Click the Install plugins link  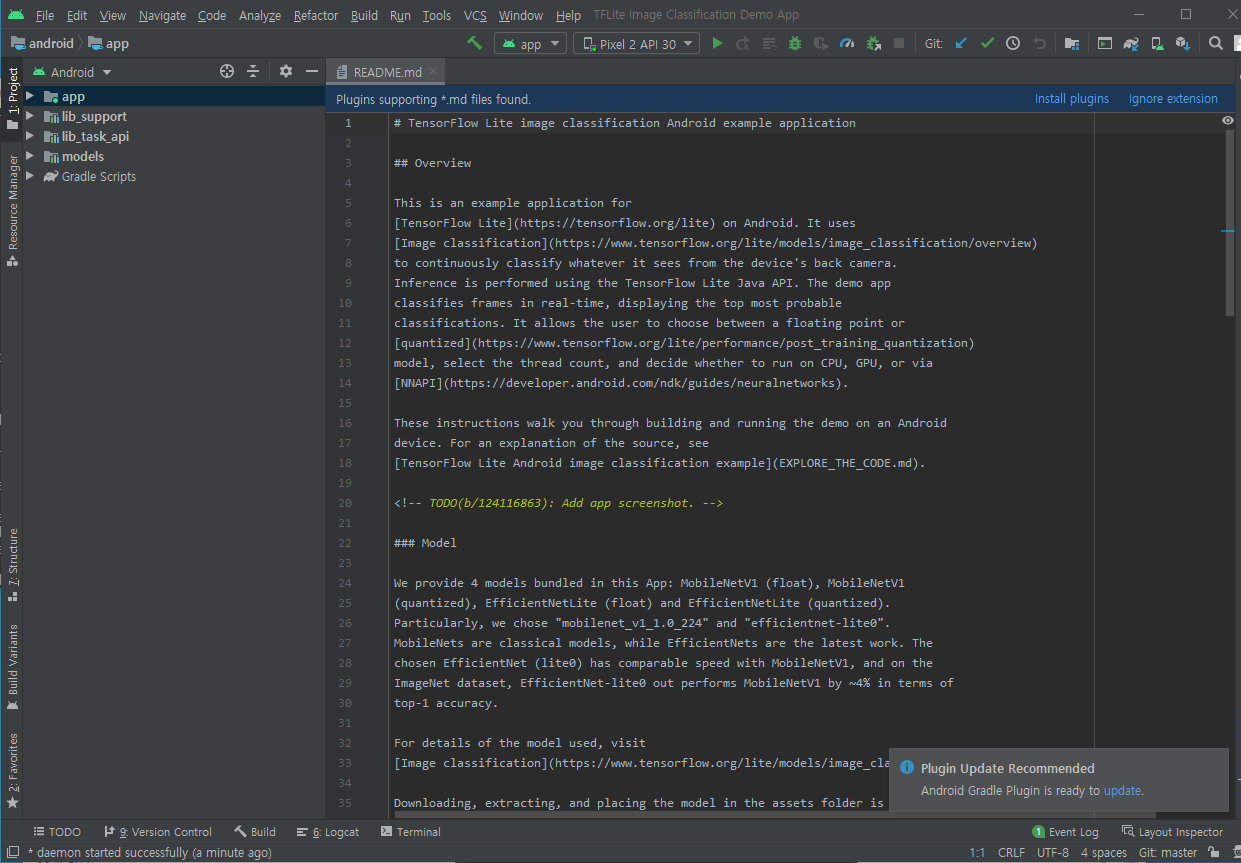[1072, 99]
